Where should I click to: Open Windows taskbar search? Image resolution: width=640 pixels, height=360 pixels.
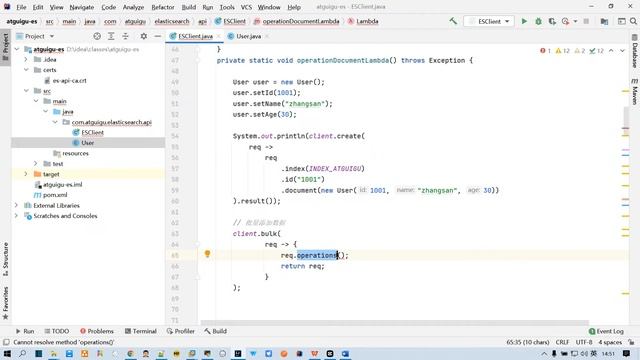(x=22, y=353)
